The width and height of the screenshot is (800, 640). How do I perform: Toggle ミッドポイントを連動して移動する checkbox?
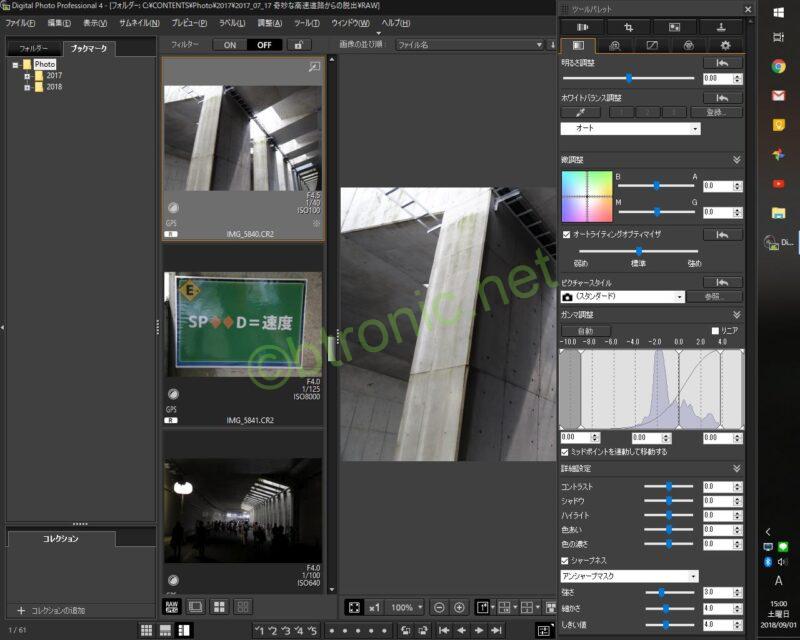point(565,452)
